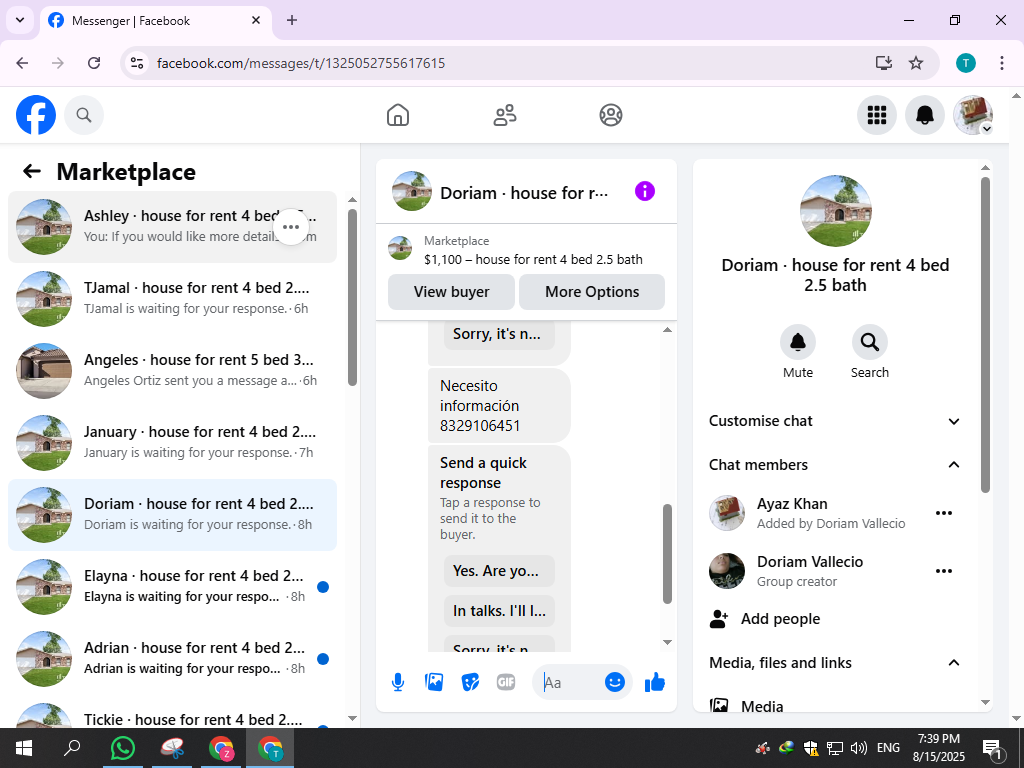
Task: Bookmark this tab with the star icon
Action: (916, 63)
